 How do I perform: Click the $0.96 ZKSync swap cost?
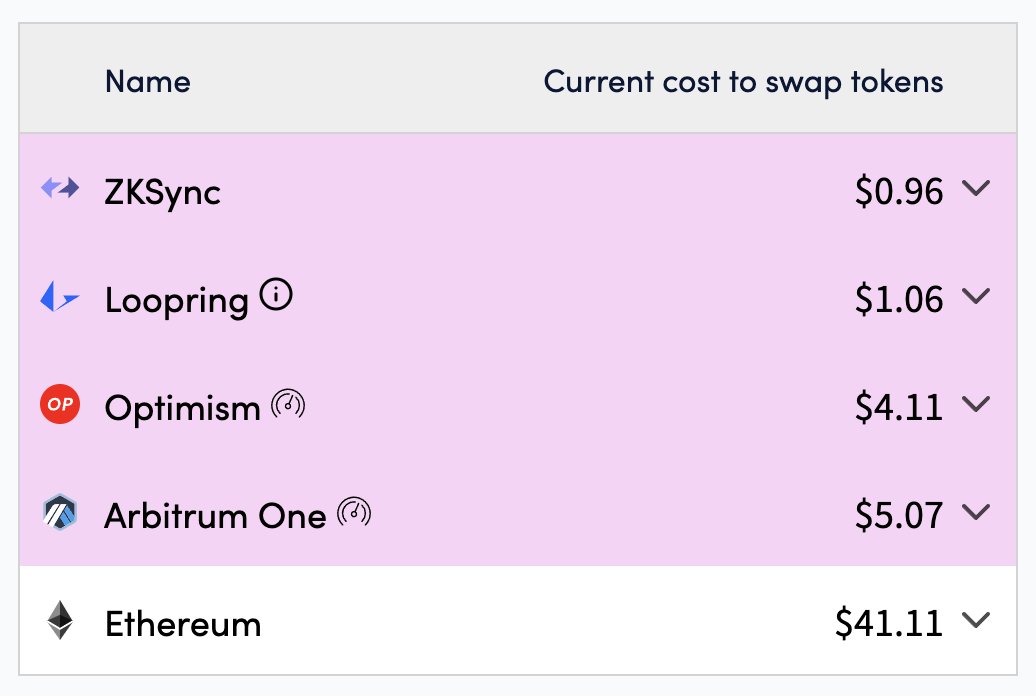point(899,192)
